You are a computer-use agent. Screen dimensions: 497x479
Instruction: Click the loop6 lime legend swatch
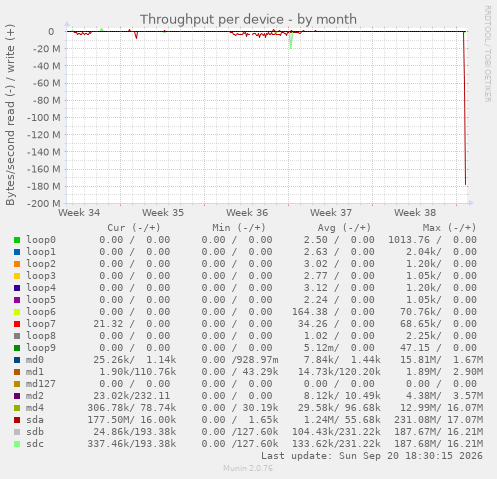17,312
